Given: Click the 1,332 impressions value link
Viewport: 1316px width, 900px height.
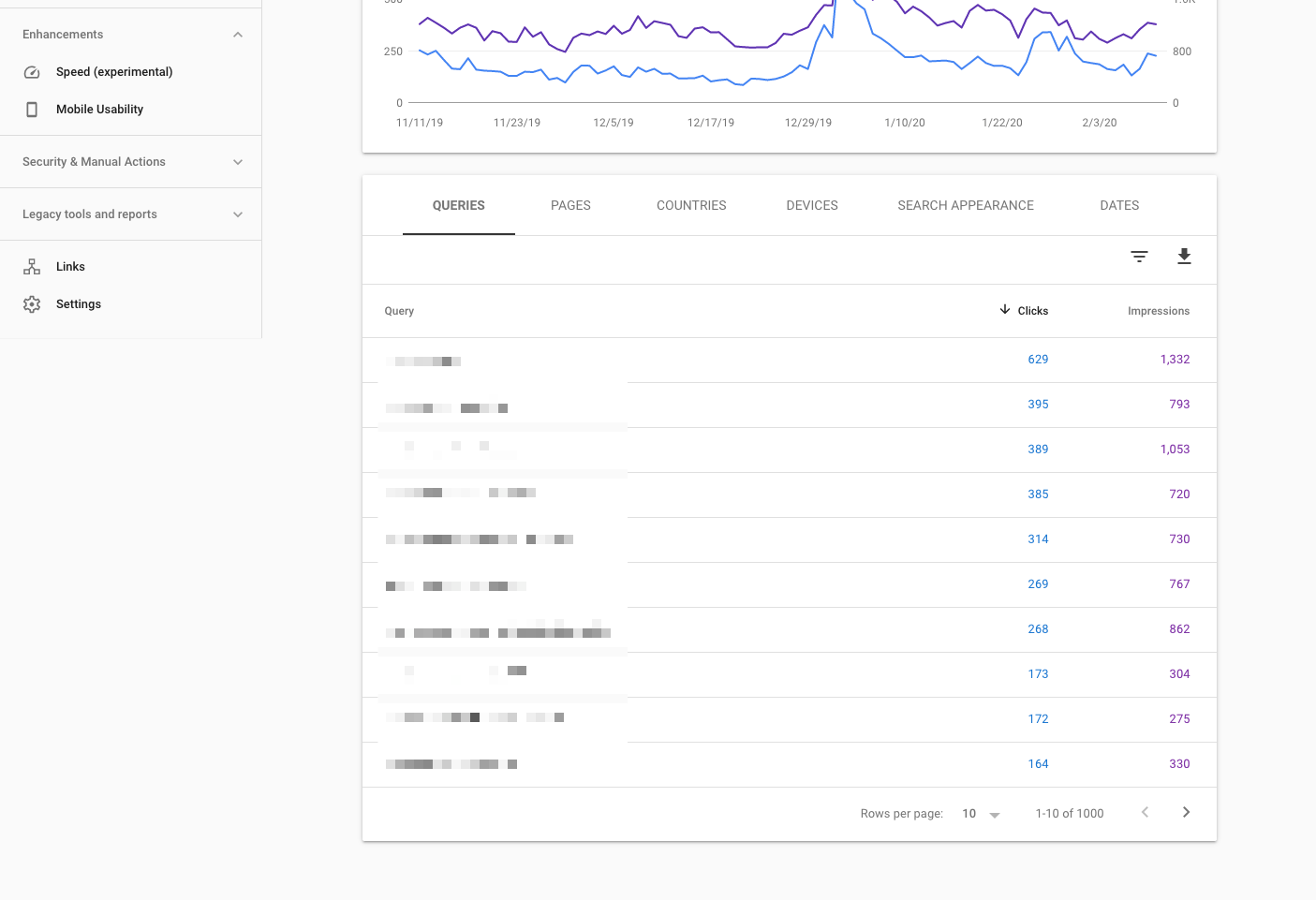Looking at the screenshot, I should click(1175, 360).
